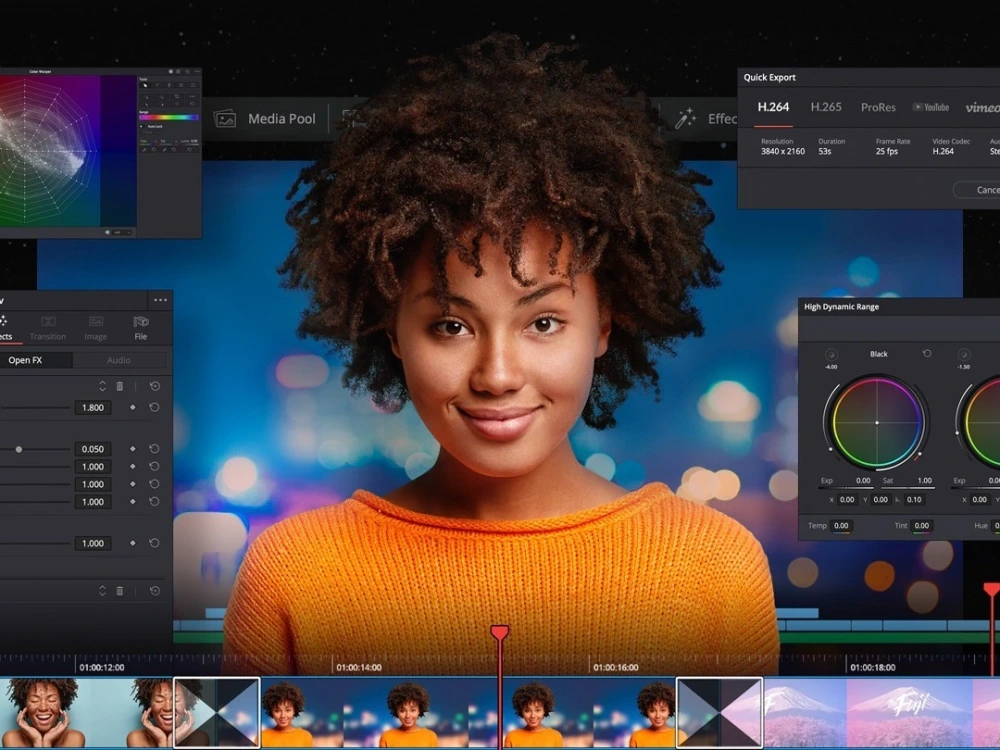
Task: Click the Tint value field in HDR panel
Action: (922, 526)
